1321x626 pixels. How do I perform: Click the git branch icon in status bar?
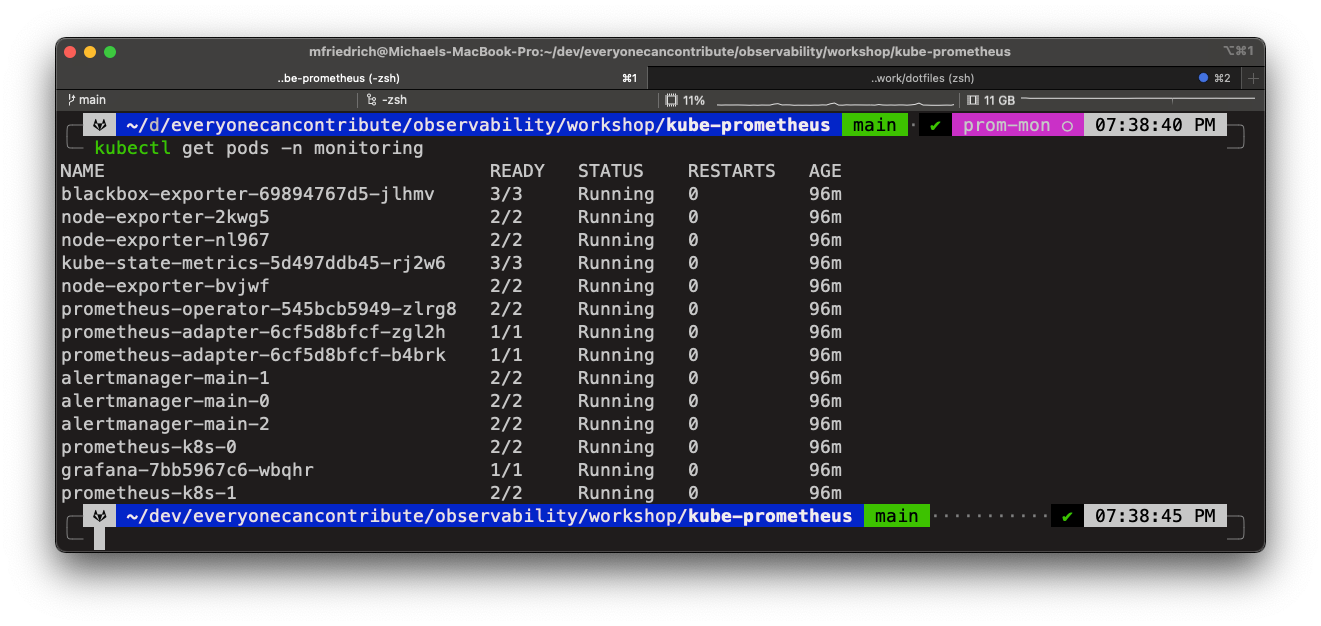(x=71, y=100)
